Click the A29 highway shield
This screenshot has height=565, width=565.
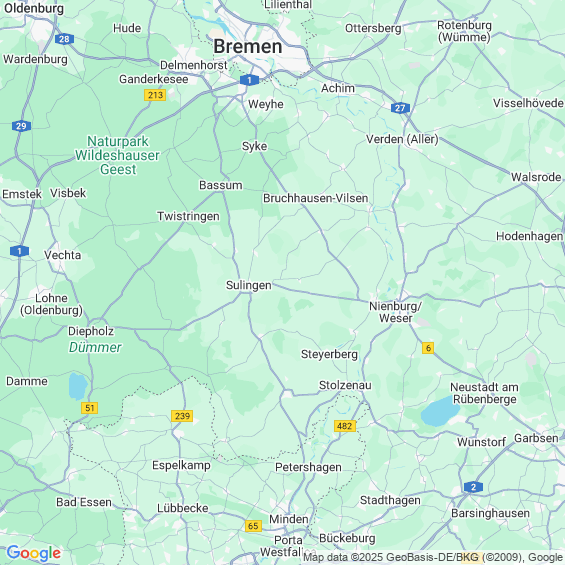[21, 126]
